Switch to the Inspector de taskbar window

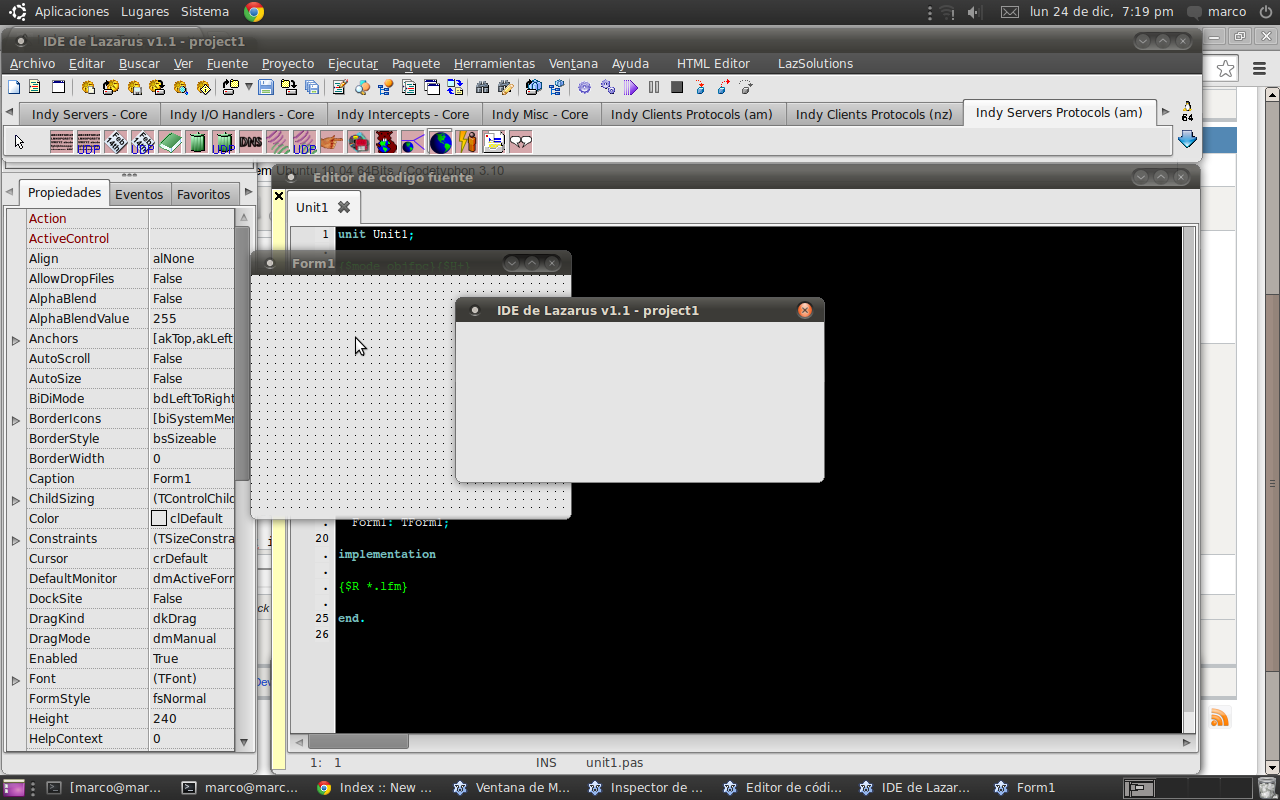pos(647,788)
